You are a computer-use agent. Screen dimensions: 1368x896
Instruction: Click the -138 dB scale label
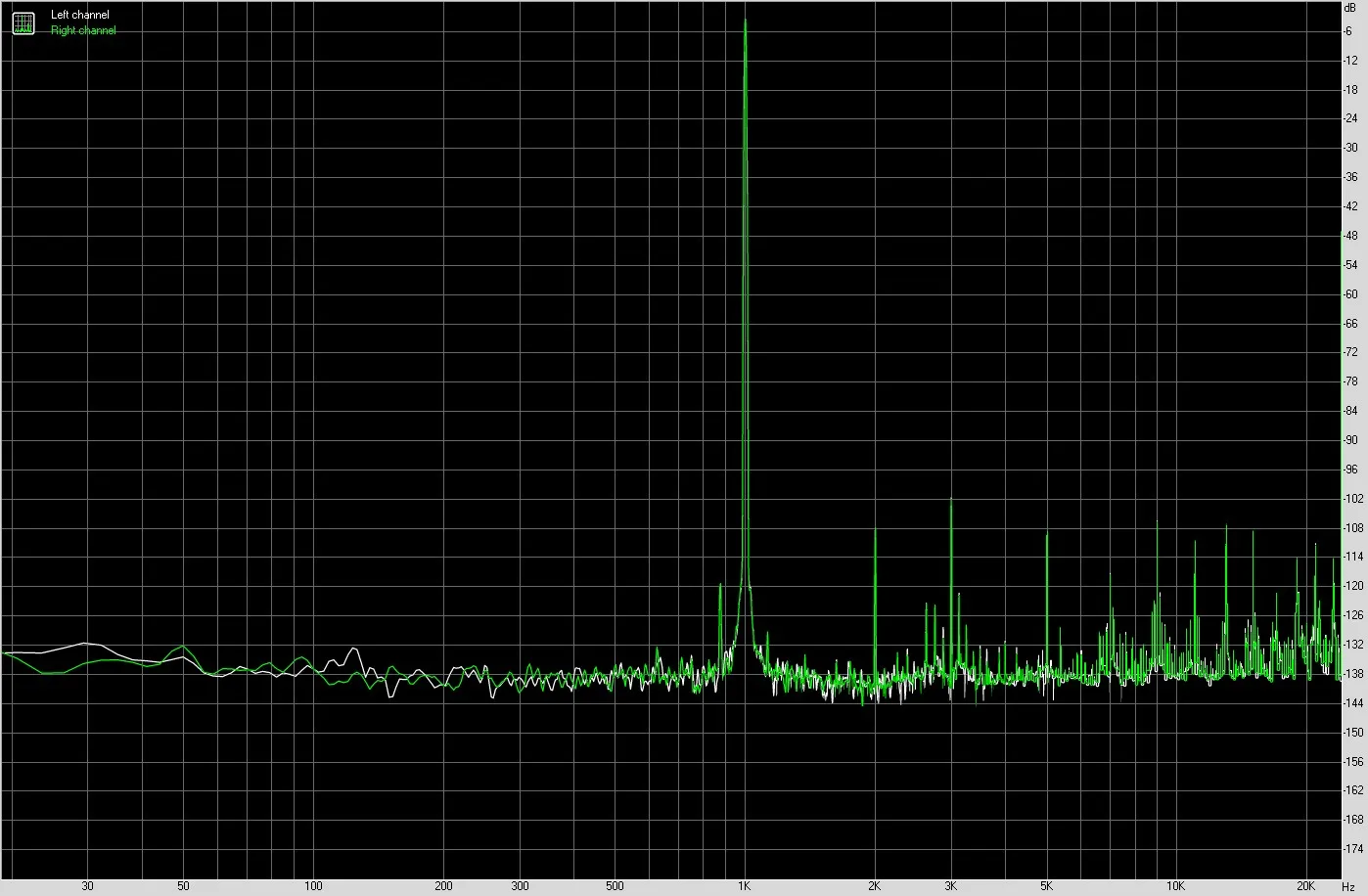(1353, 674)
